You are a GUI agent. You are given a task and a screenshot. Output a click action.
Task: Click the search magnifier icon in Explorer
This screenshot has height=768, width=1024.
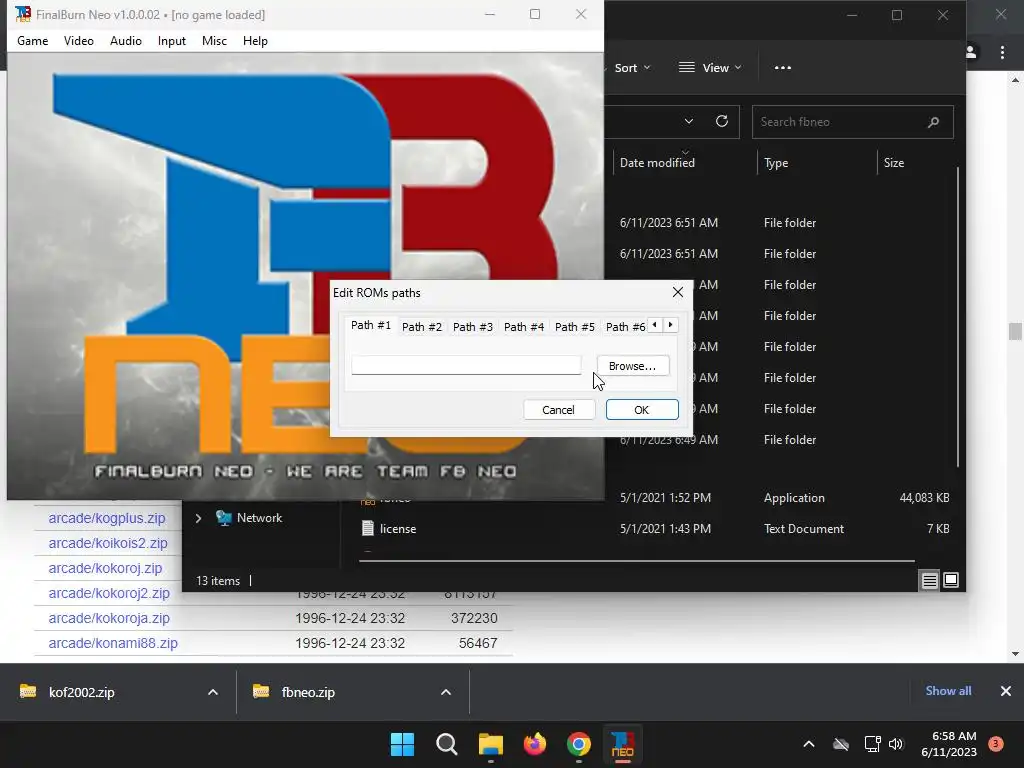933,122
